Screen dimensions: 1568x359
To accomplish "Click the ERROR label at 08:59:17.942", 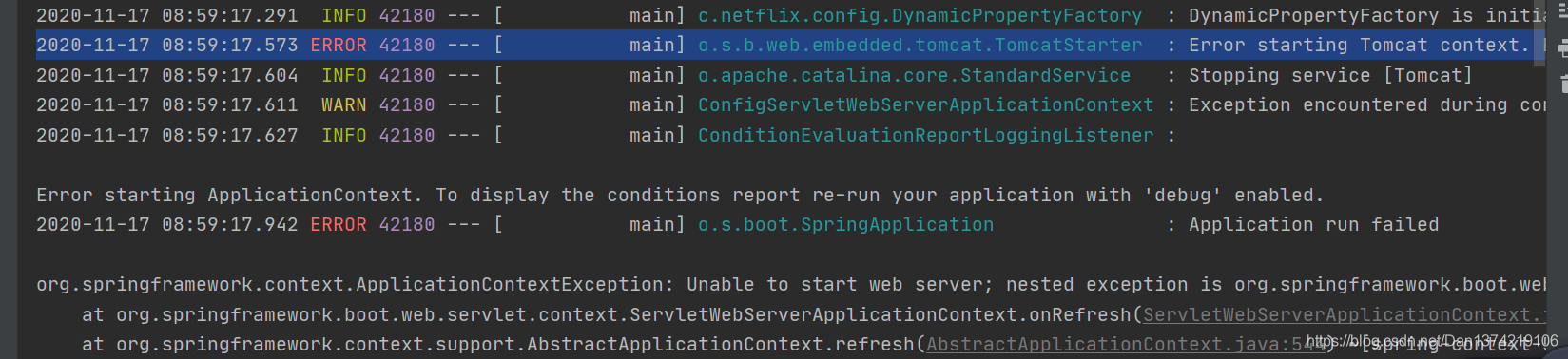I will point(338,224).
